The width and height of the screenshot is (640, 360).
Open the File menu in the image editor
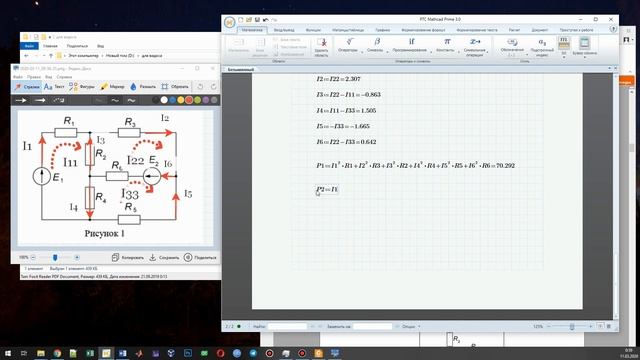pos(18,77)
